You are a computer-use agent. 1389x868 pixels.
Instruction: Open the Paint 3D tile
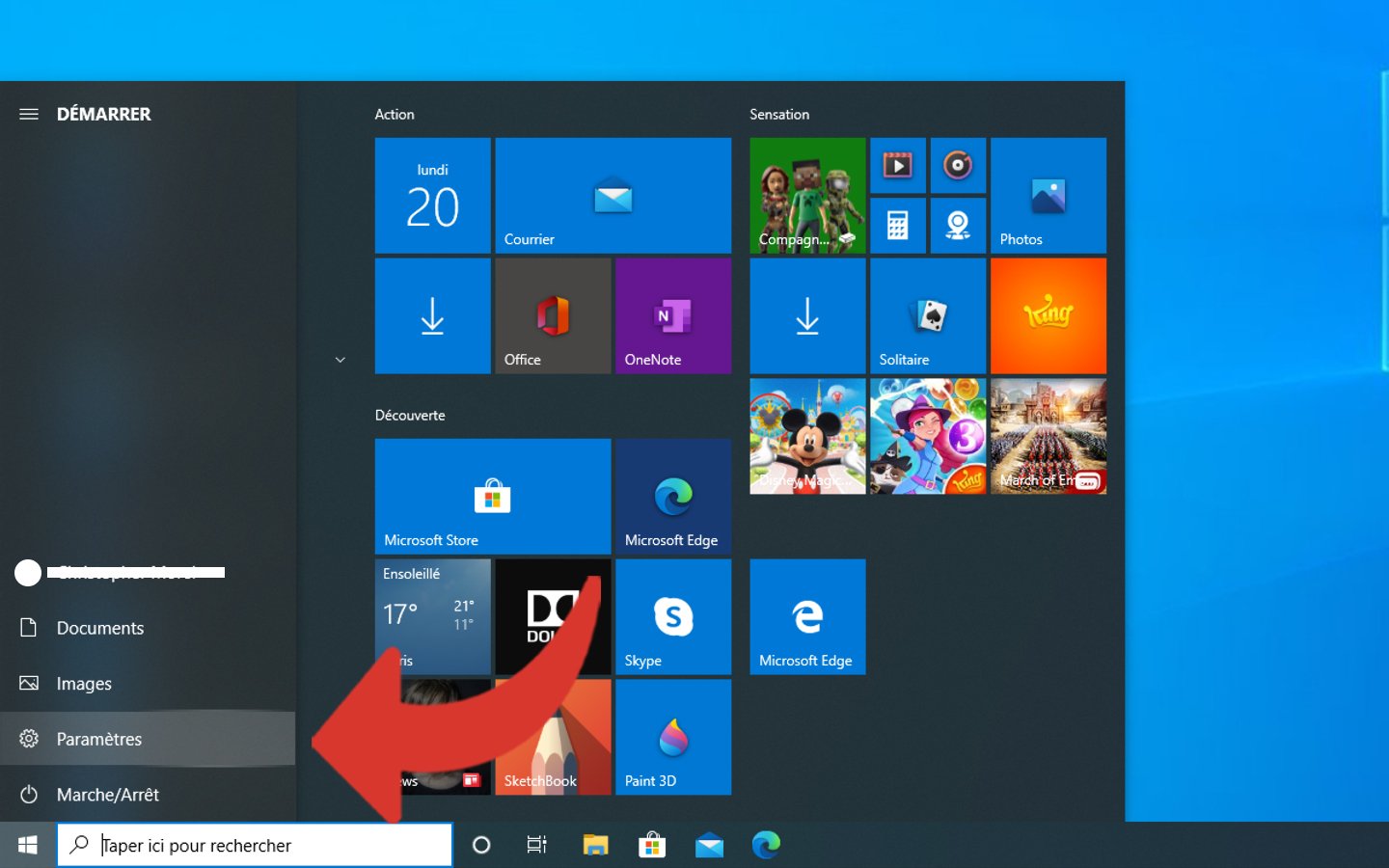pyautogui.click(x=673, y=737)
